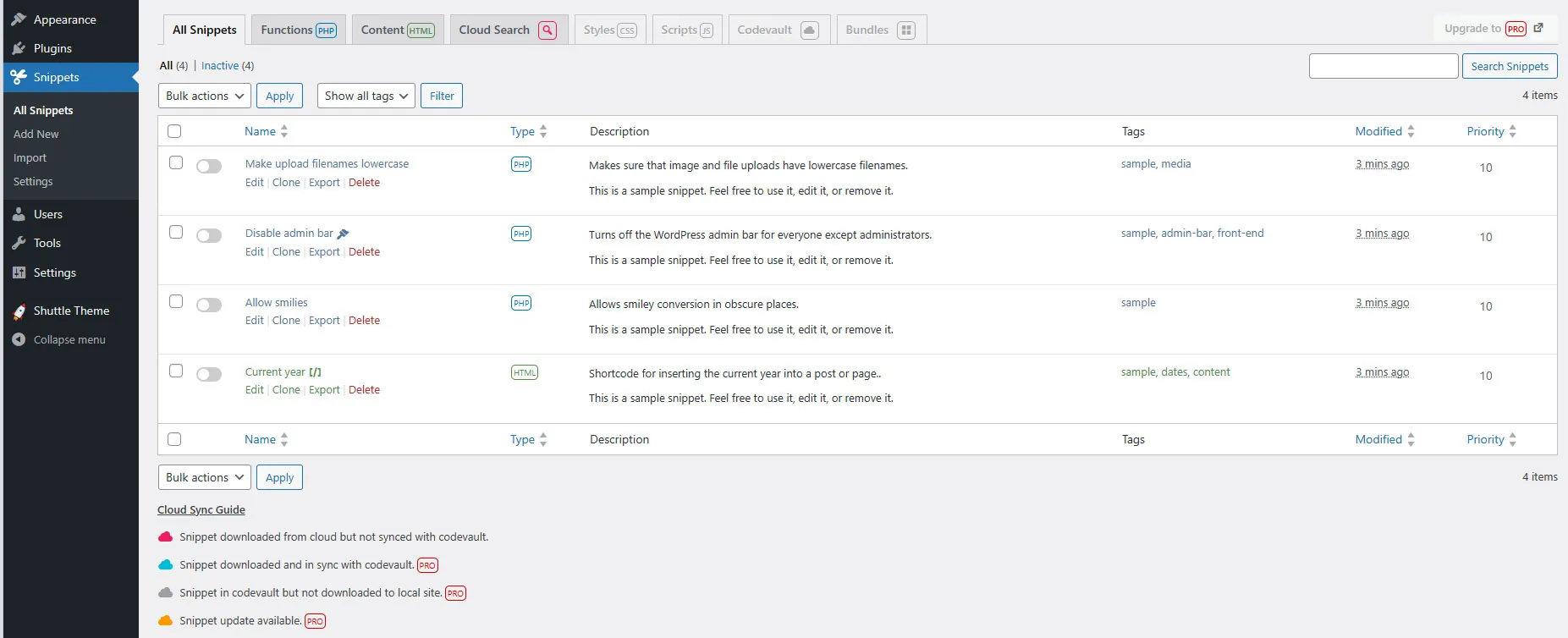Click the Users icon in sidebar
This screenshot has height=638, width=1568.
click(x=19, y=214)
